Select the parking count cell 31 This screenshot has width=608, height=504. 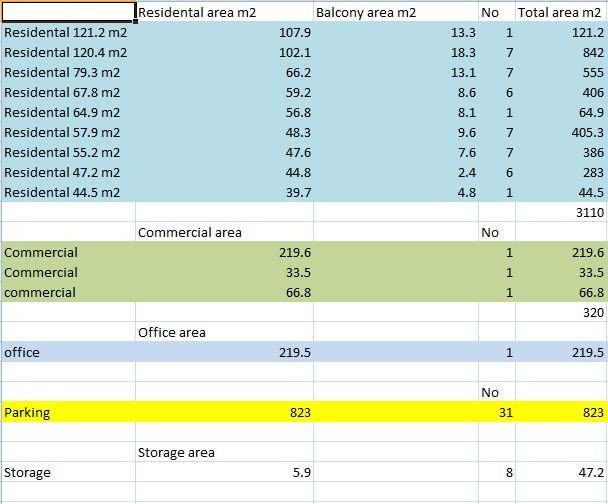[497, 413]
